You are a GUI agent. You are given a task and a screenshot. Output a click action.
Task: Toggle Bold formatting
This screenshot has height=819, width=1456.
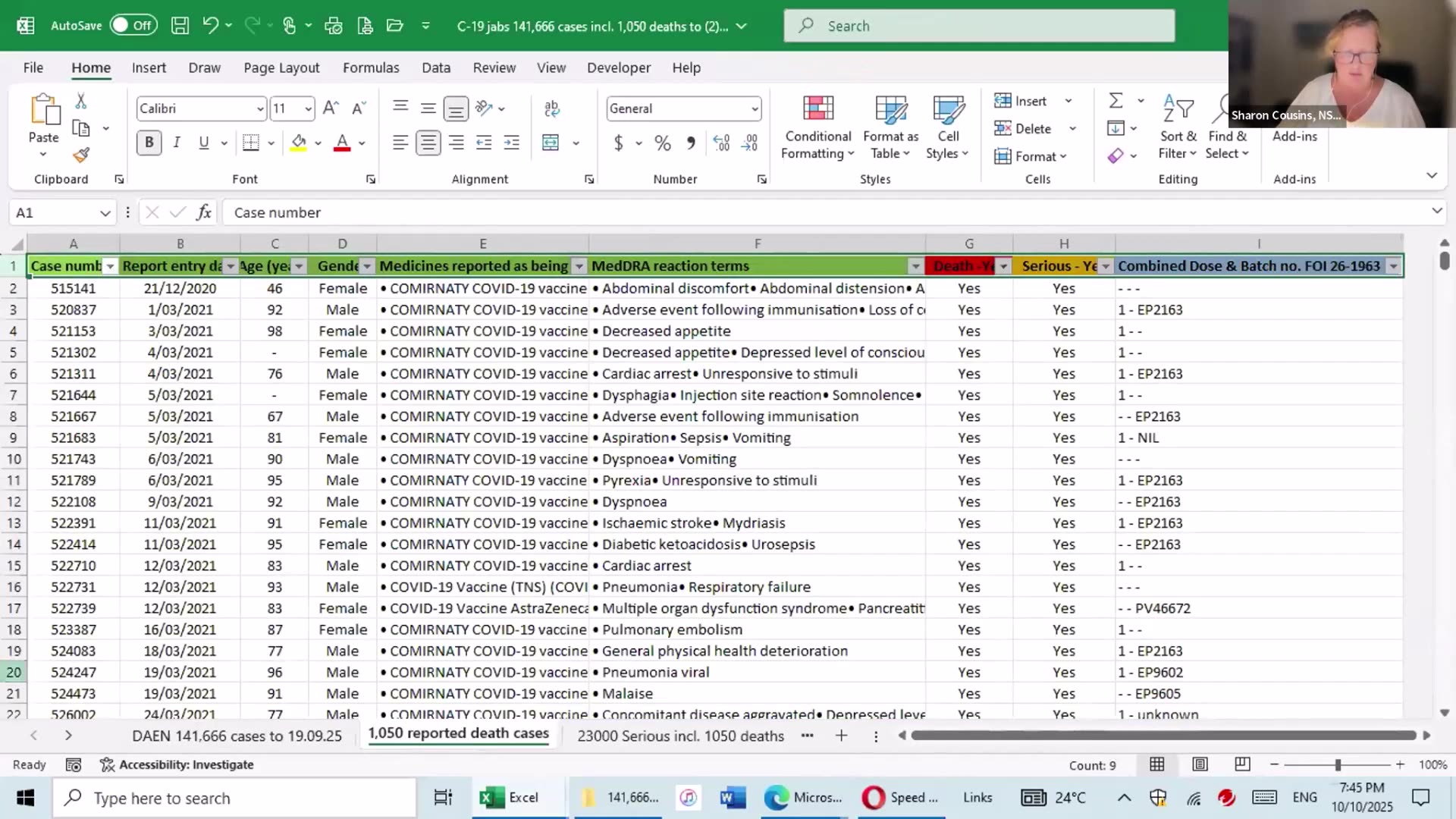(x=149, y=143)
